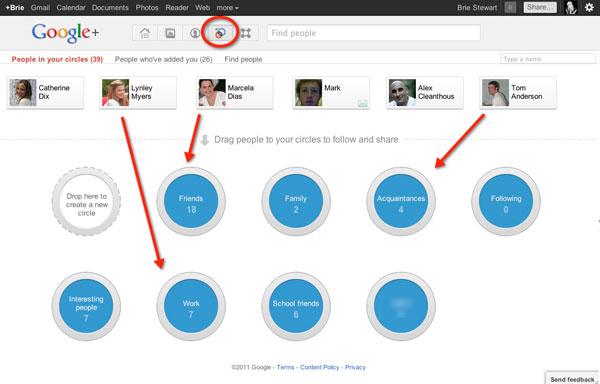Select Catherine Dix's person card
The image size is (600, 384).
tap(46, 93)
